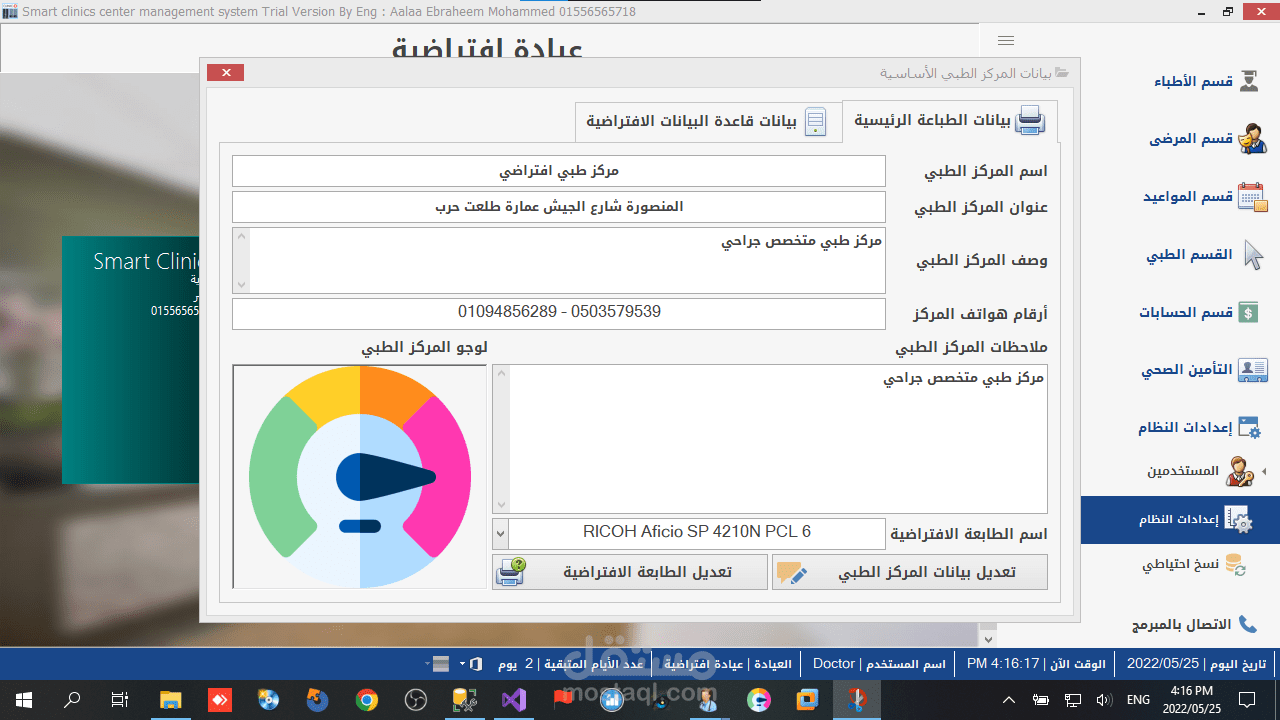Screen dimensions: 1280x720
Task: Click the ENG language indicator
Action: point(1139,700)
